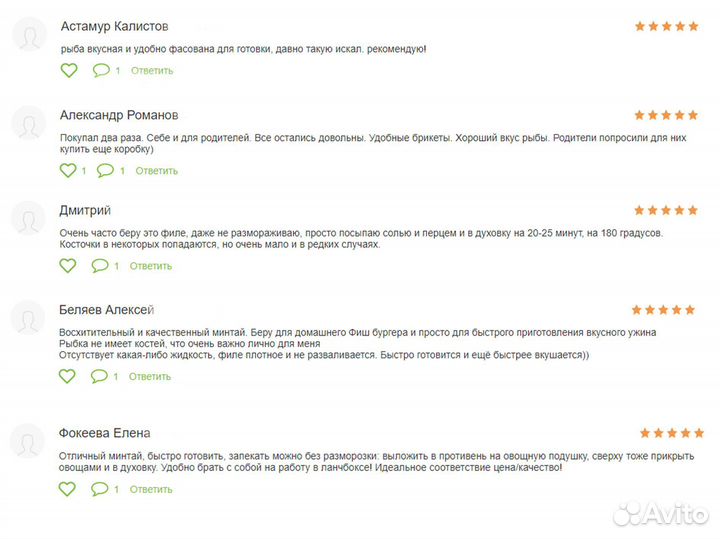Screen dimensions: 720x539
Task: Open comments on Фокеева Елена's review
Action: point(100,490)
